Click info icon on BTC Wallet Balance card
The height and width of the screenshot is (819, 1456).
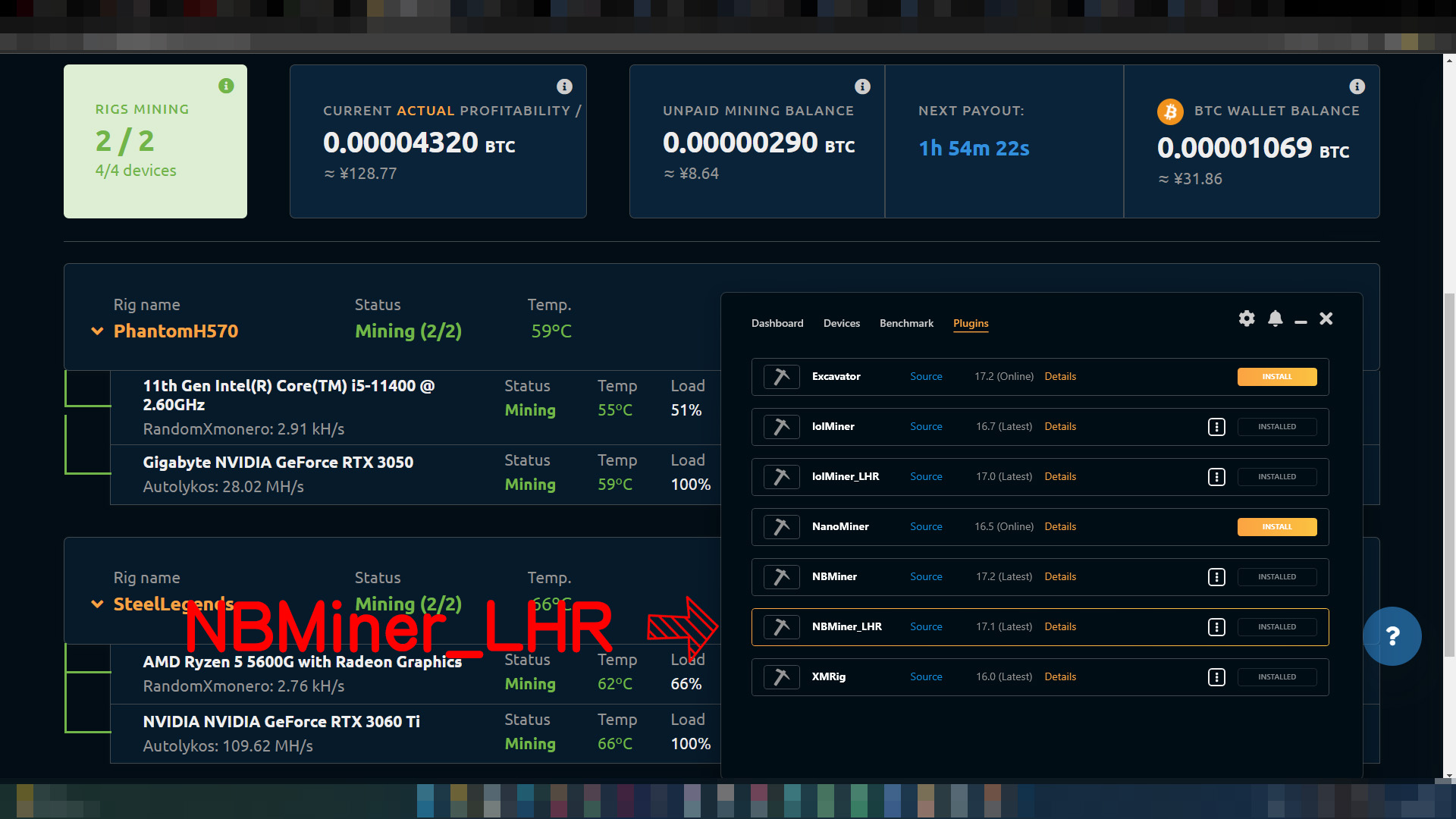point(1357,86)
